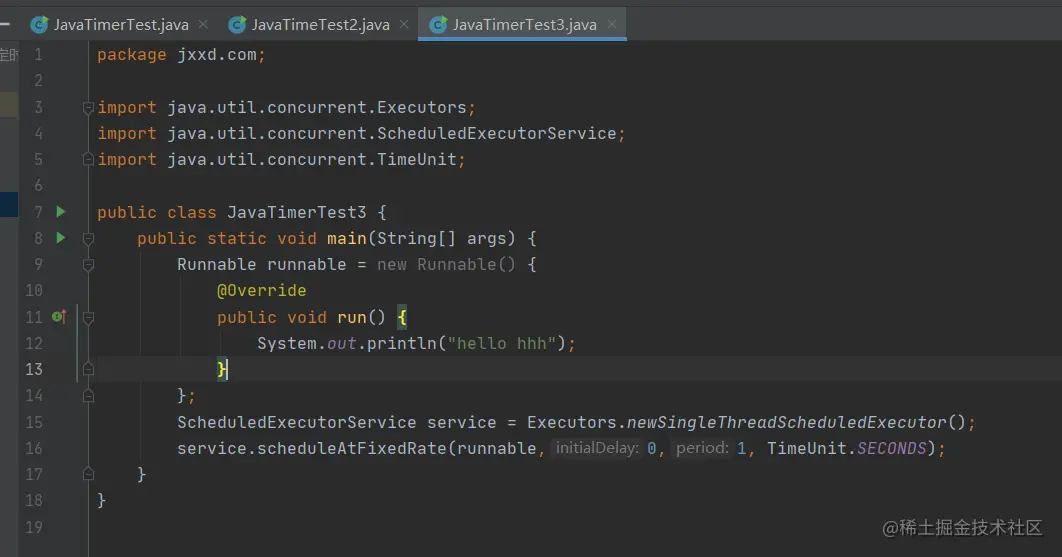Click the scheduleAtFixedRate method name
Image resolution: width=1062 pixels, height=557 pixels.
[352, 449]
